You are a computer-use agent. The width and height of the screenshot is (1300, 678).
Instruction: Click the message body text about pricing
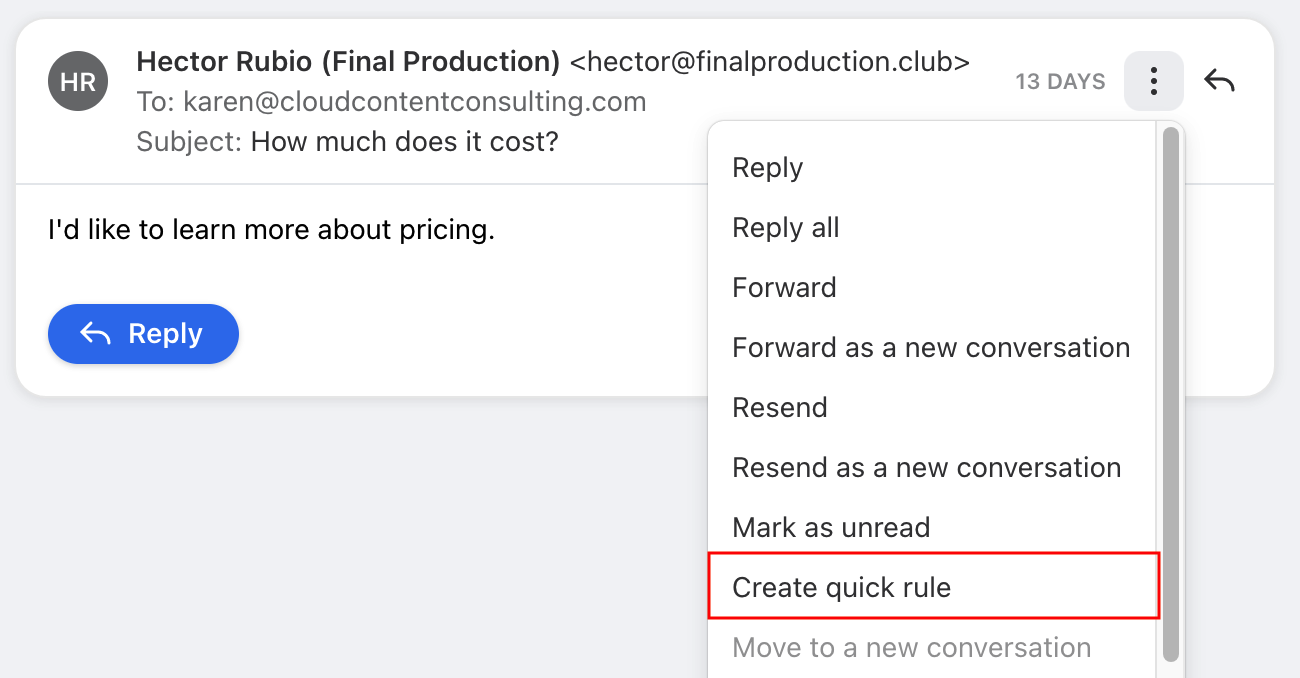[271, 231]
